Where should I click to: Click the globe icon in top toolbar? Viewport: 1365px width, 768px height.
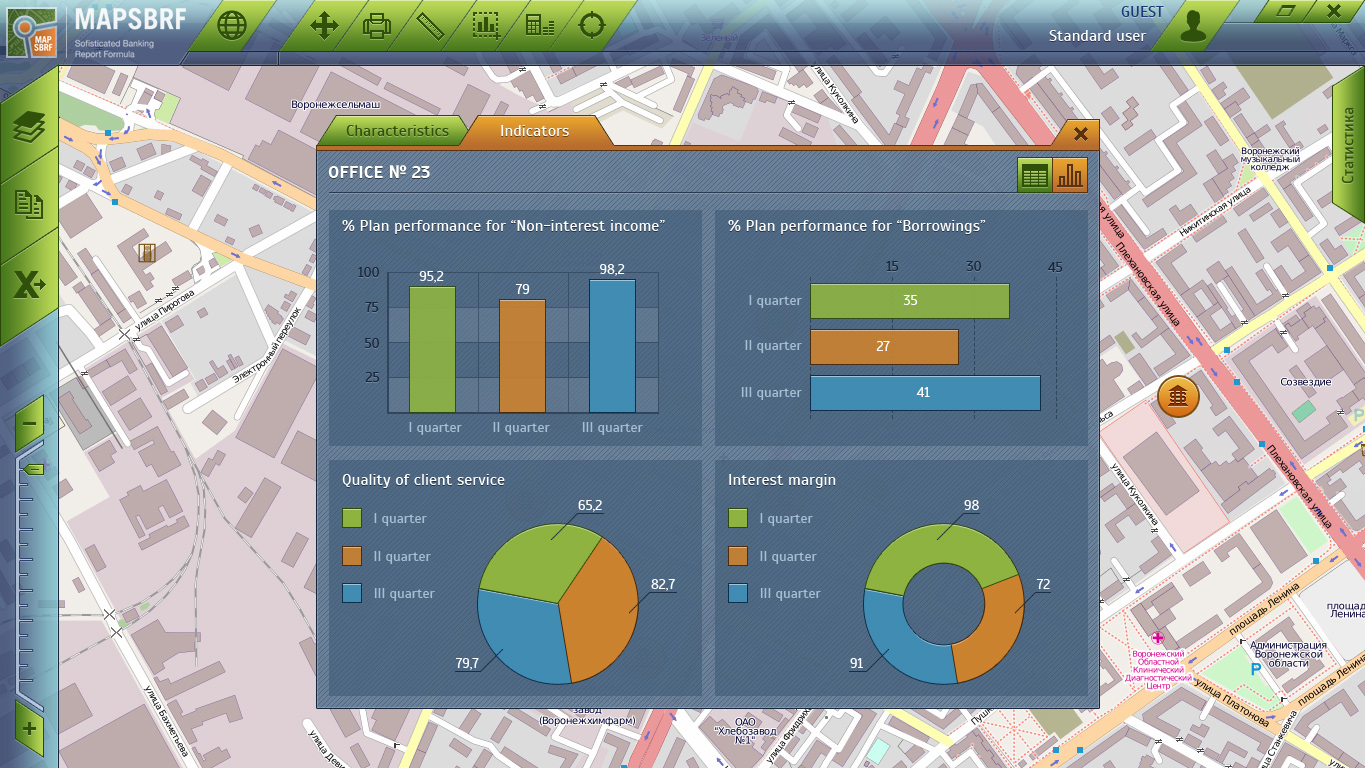click(231, 26)
